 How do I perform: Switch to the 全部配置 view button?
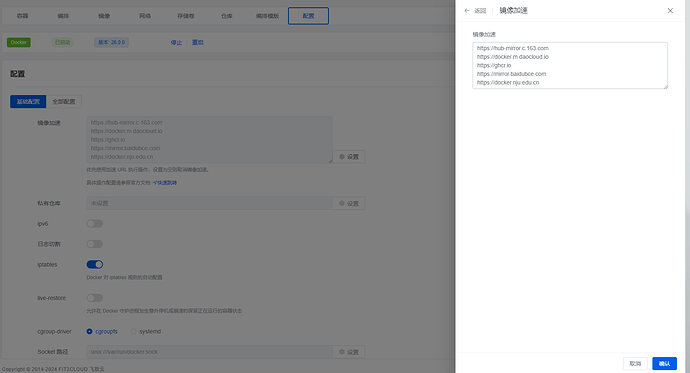tap(64, 102)
